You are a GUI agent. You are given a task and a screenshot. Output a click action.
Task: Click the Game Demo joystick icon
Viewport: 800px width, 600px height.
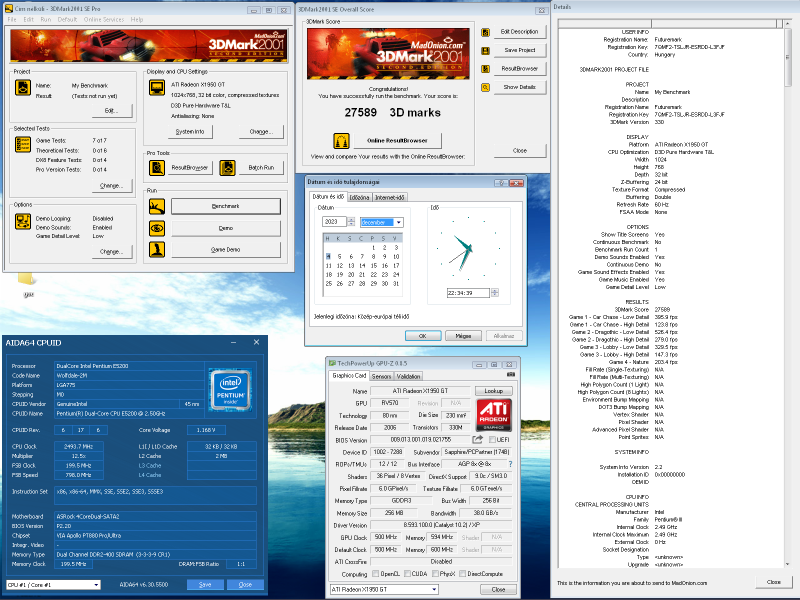click(x=157, y=249)
